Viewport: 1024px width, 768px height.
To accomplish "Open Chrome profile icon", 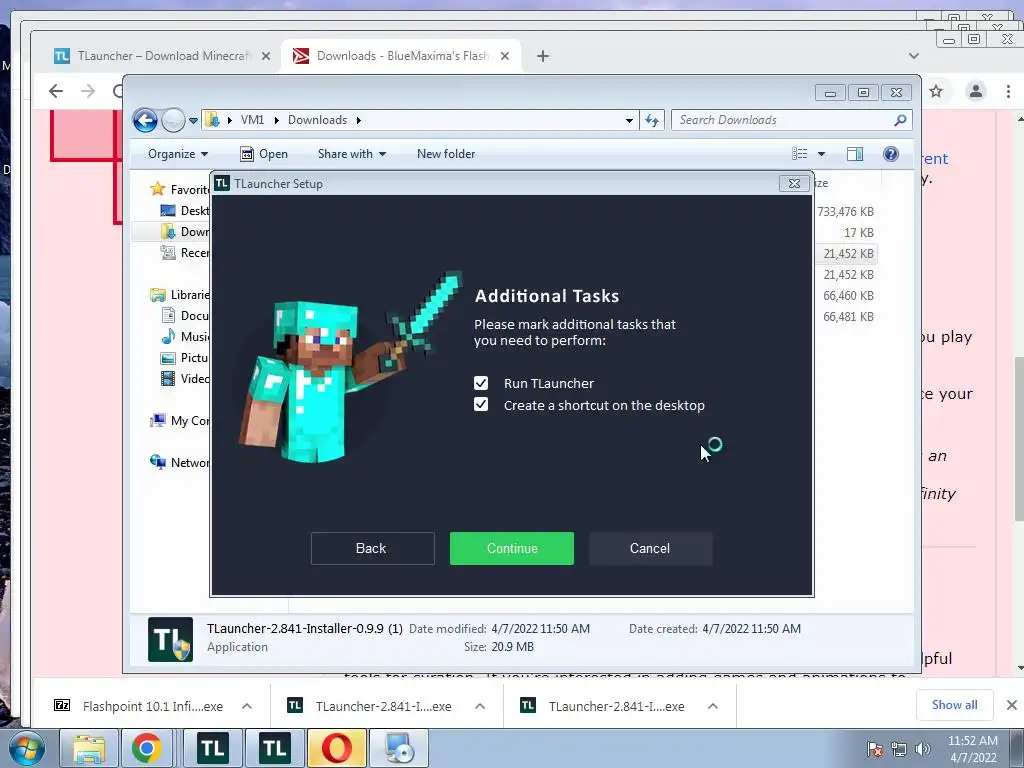I will click(976, 91).
